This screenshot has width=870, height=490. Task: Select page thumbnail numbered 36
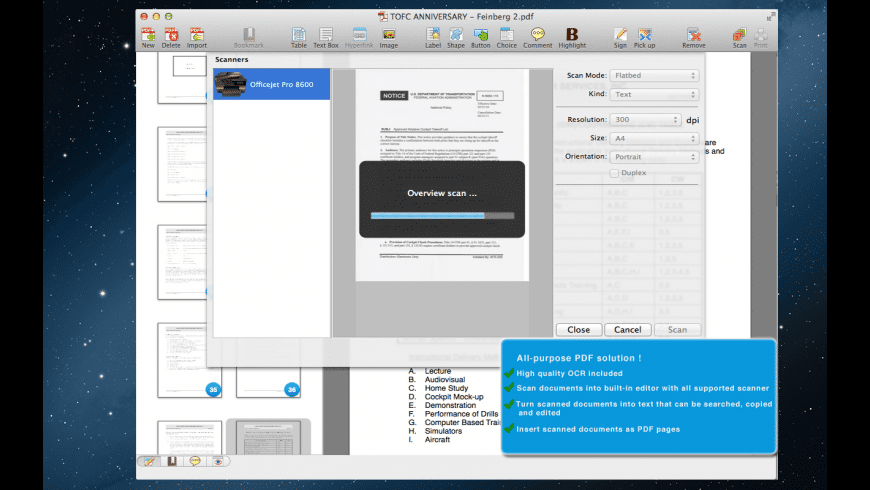point(269,382)
